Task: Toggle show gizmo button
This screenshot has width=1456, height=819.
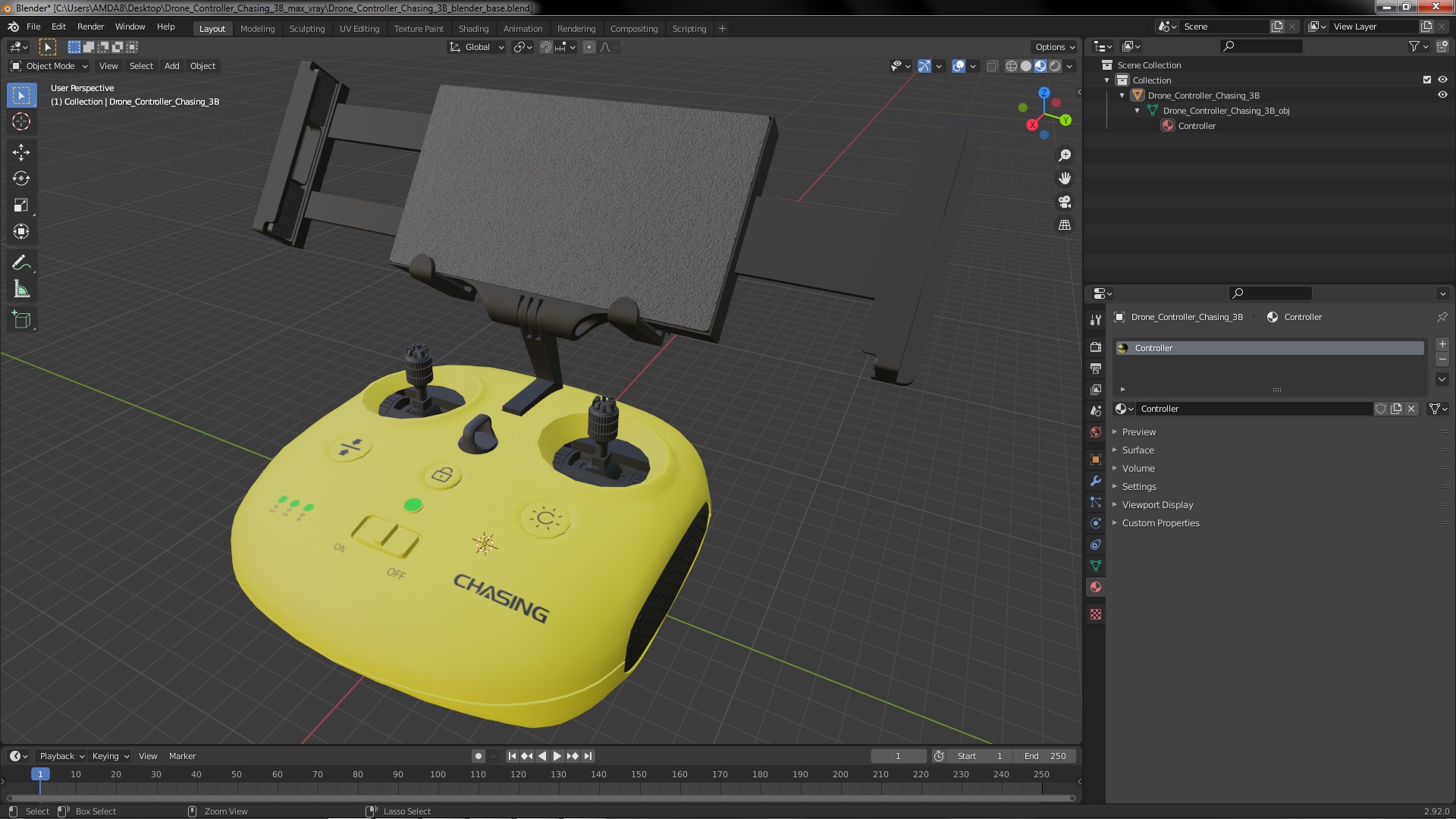Action: tap(924, 66)
